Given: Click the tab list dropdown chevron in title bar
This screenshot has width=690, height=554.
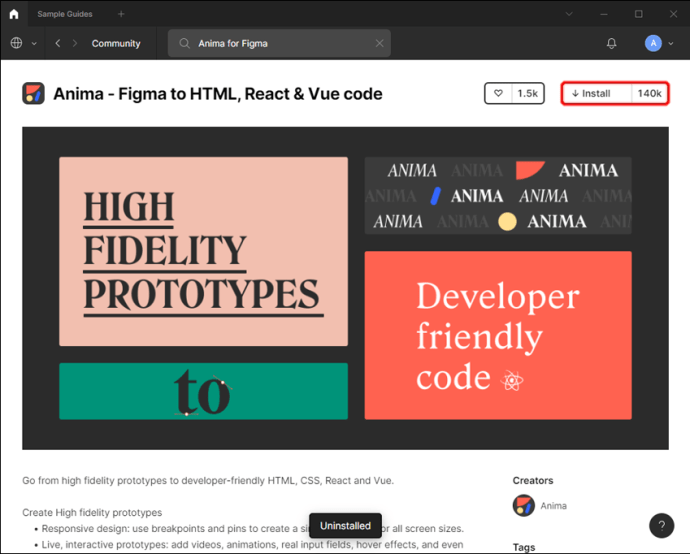Looking at the screenshot, I should [569, 14].
